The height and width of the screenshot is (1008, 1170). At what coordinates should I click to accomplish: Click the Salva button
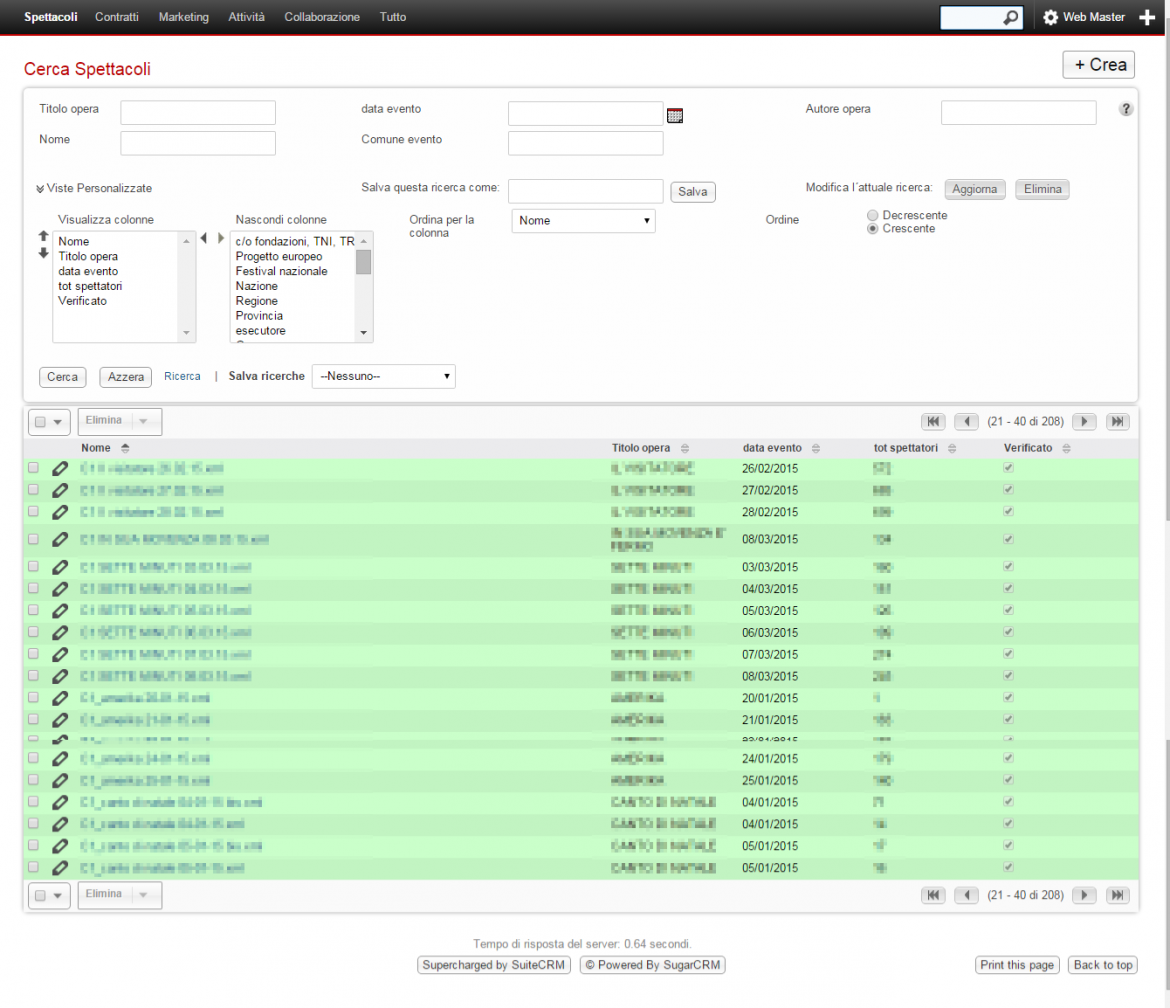[692, 192]
